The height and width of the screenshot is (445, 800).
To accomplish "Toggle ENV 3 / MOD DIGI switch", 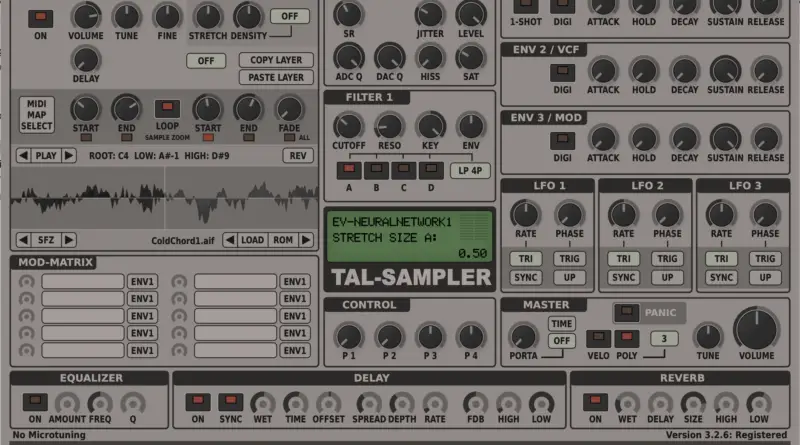I will point(562,141).
